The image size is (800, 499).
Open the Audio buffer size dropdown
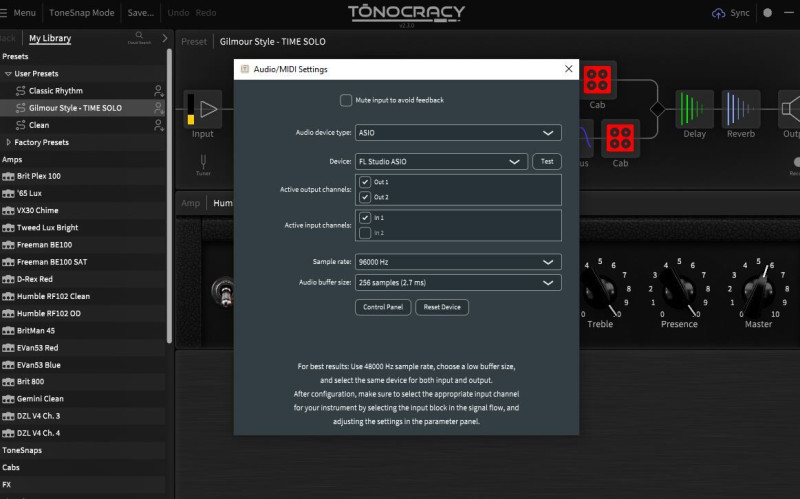pyautogui.click(x=458, y=283)
